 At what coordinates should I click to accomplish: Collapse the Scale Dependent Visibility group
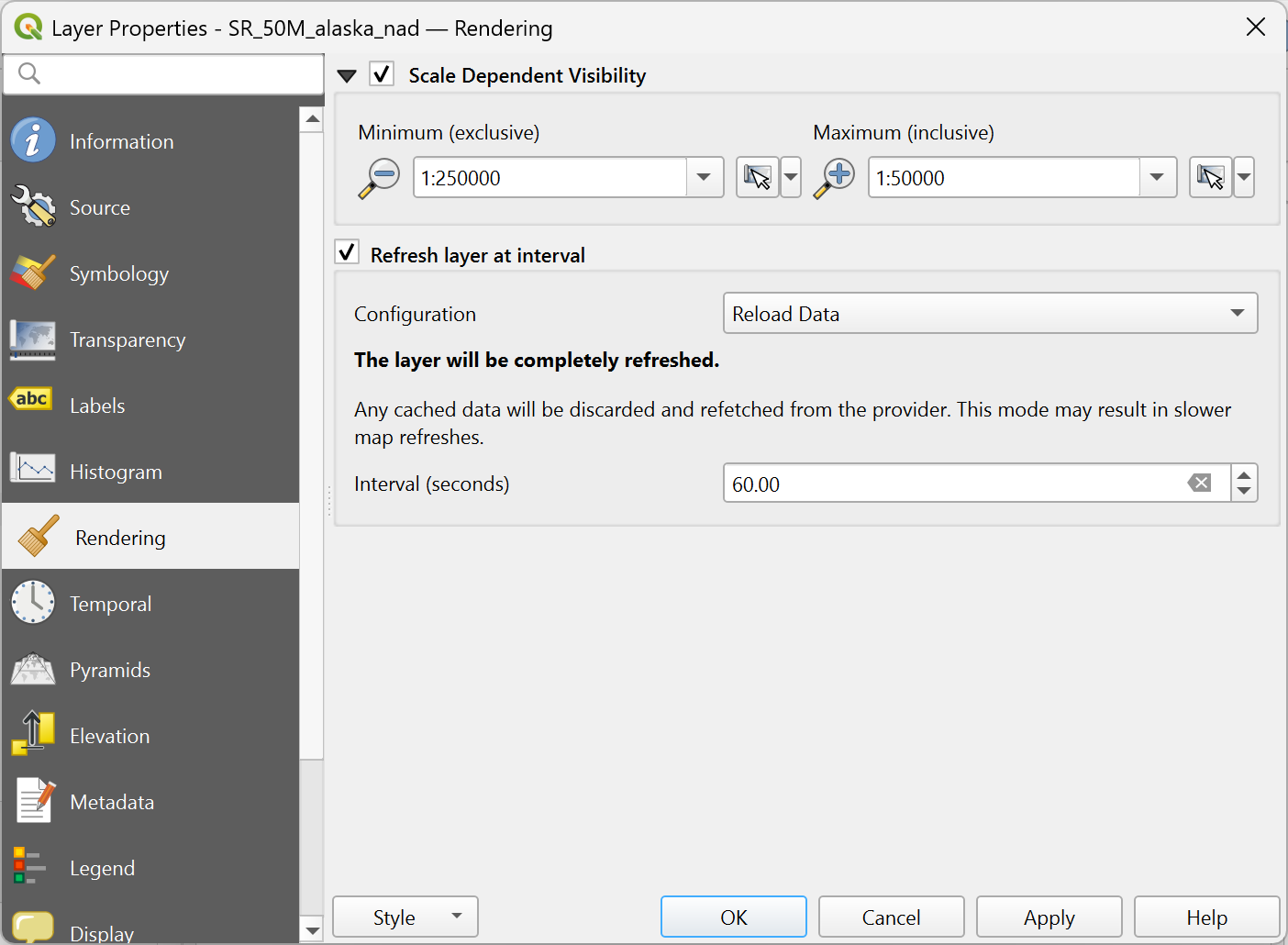[347, 76]
